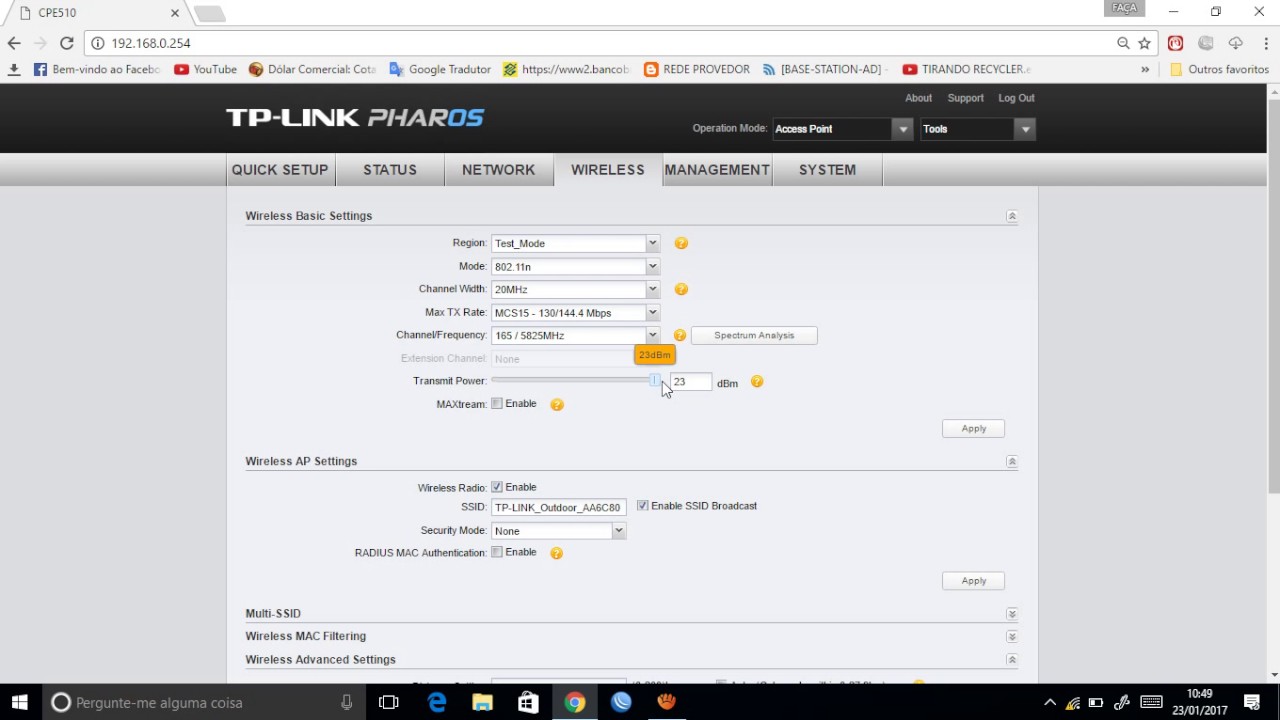Collapse the Wireless Advanced Settings section
The image size is (1280, 720).
[1011, 660]
